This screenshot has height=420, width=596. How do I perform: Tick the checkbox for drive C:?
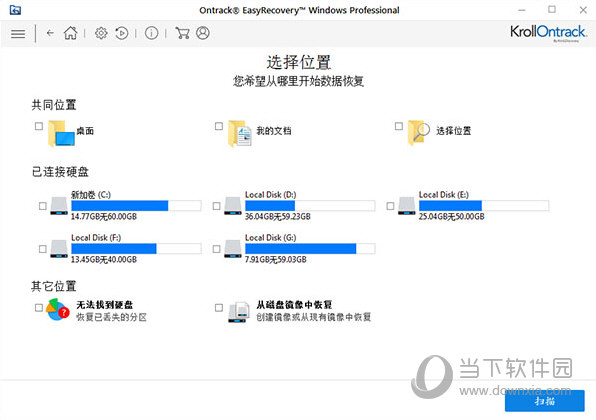(43, 206)
